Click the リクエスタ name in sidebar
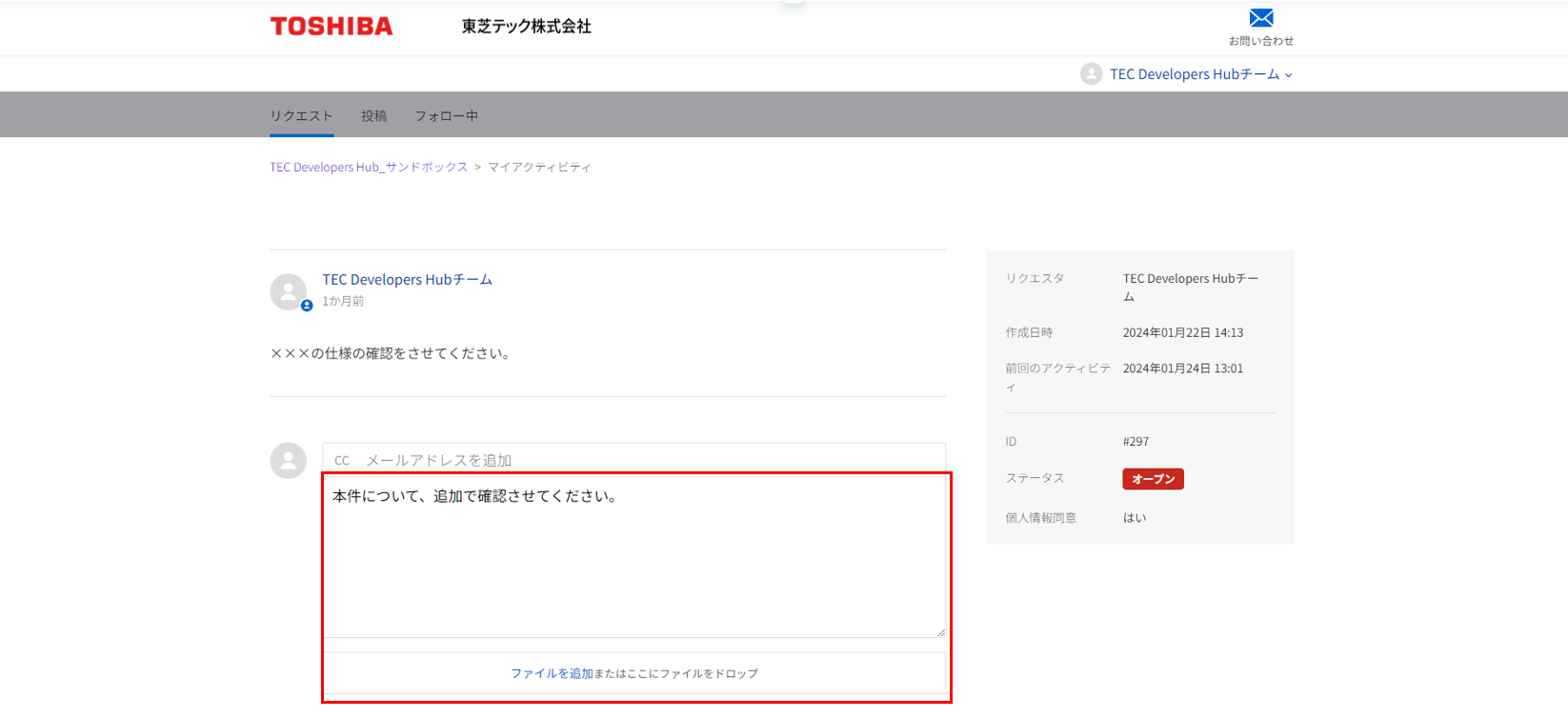The width and height of the screenshot is (1568, 718). tap(1191, 288)
